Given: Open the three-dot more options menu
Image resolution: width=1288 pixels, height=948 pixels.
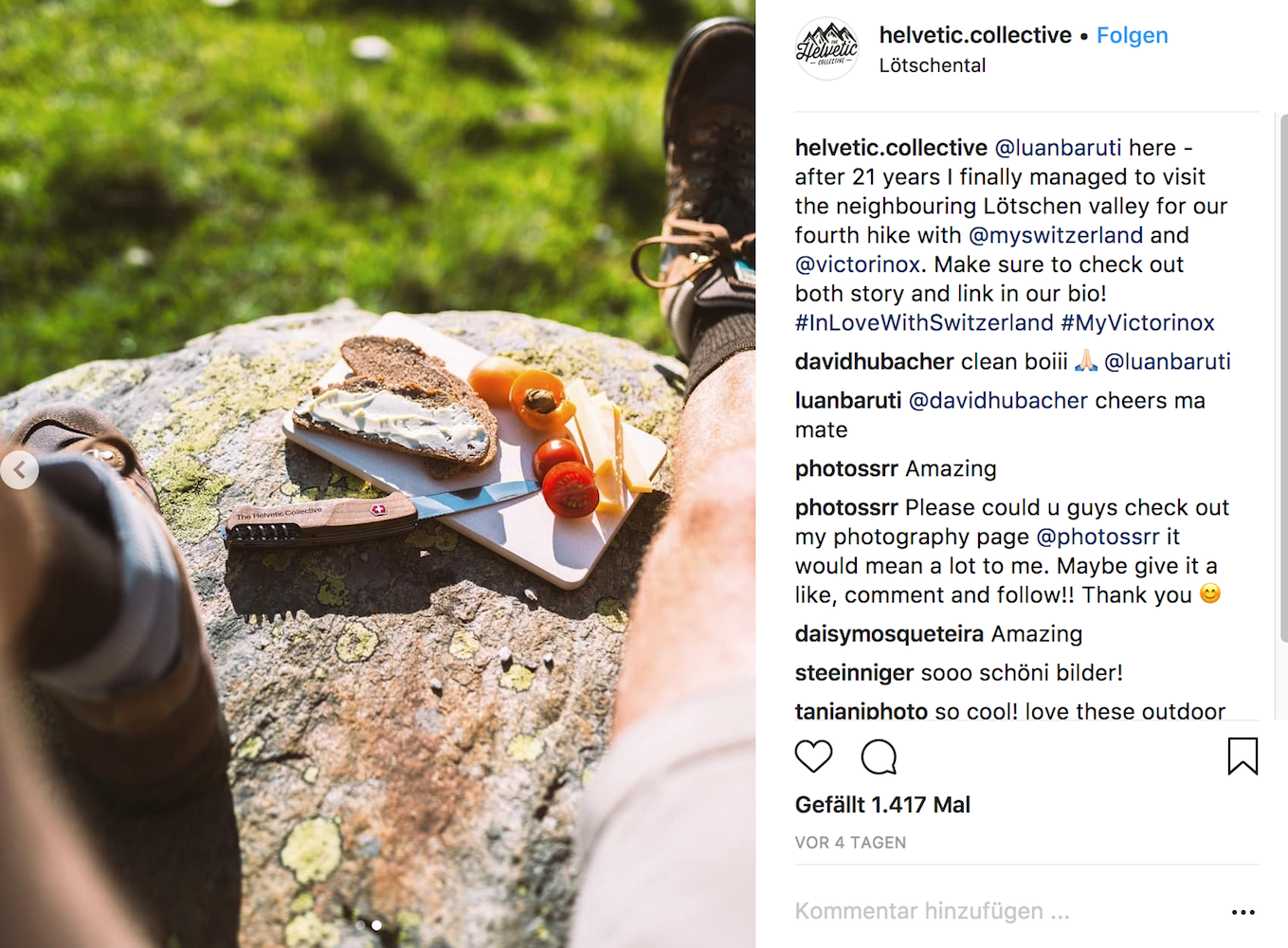Looking at the screenshot, I should tap(1243, 911).
